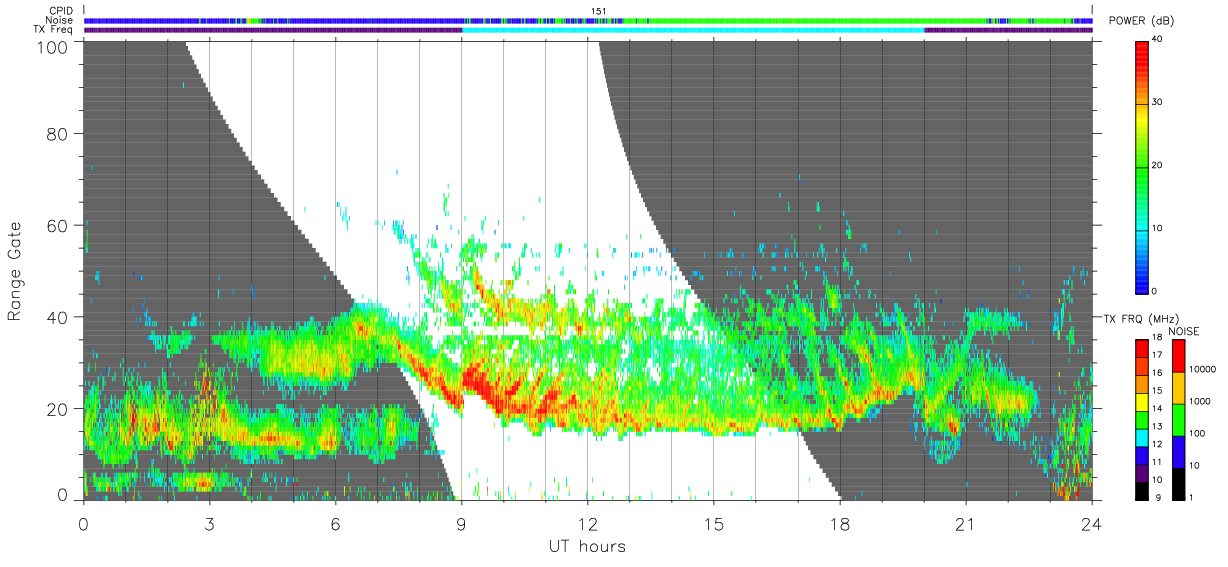Viewport: 1228px width, 567px height.
Task: Click the Noise strip above the plot
Action: pos(588,20)
